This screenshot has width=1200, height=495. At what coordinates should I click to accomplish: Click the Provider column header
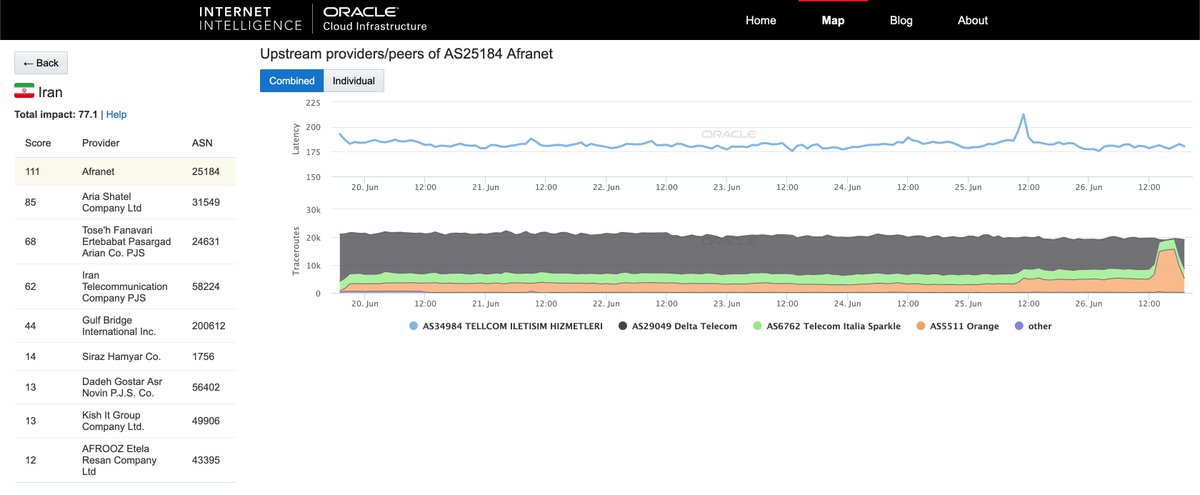[101, 143]
